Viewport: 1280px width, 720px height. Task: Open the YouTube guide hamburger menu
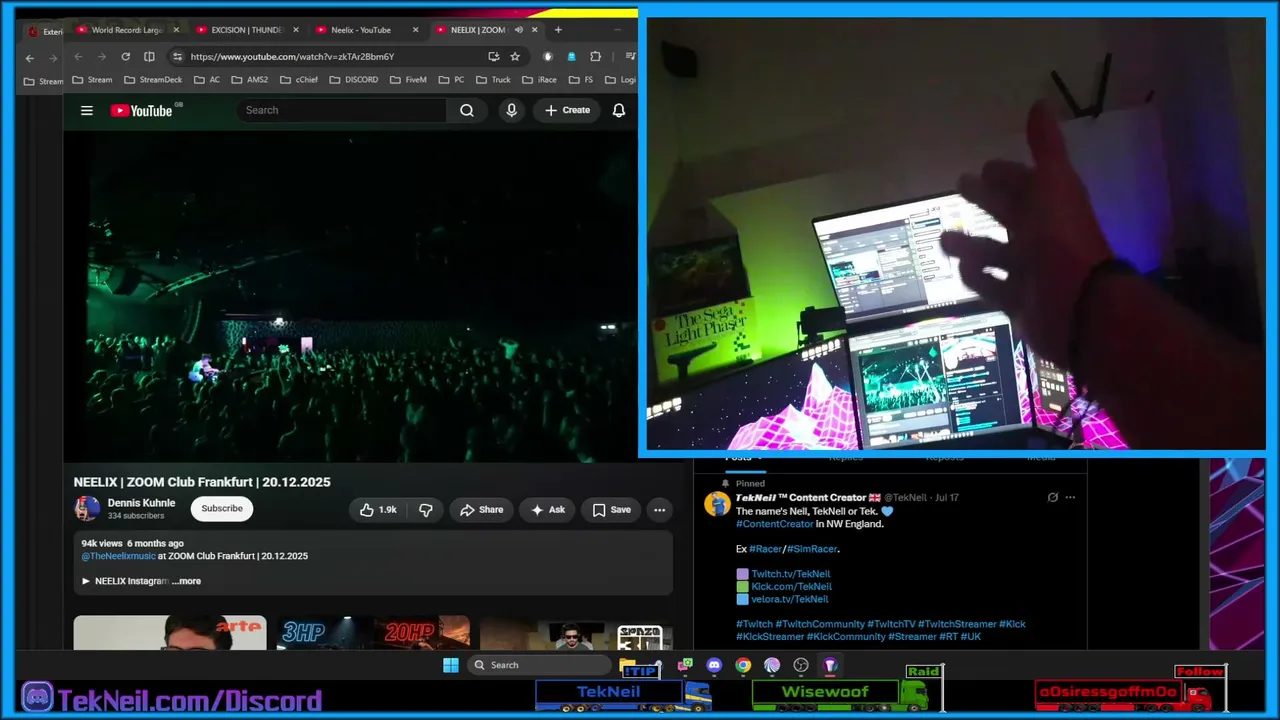pos(87,110)
